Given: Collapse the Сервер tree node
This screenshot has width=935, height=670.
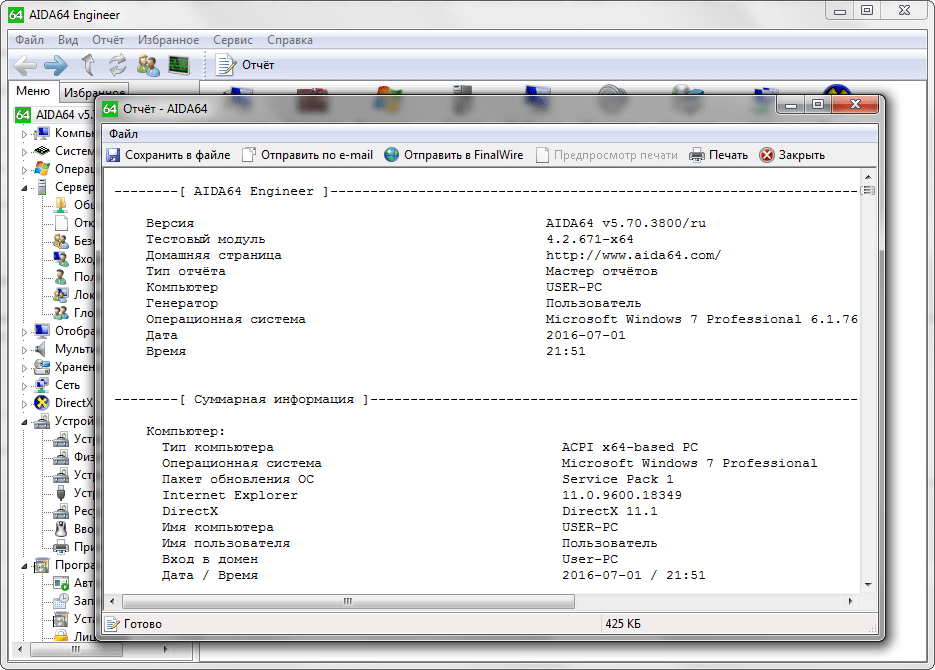Looking at the screenshot, I should pyautogui.click(x=25, y=187).
